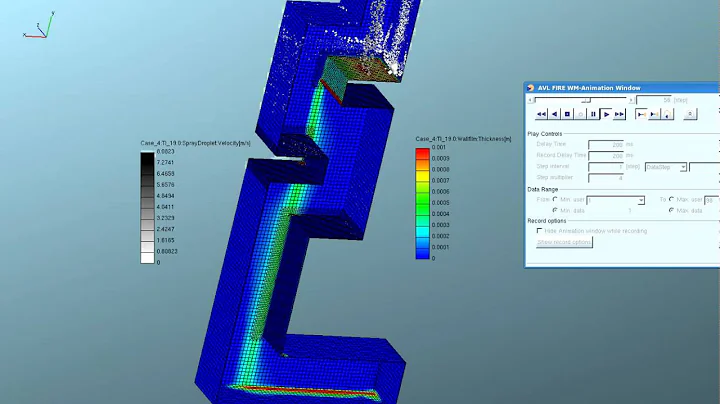
Task: Click the left arrow of step slider
Action: [530, 100]
